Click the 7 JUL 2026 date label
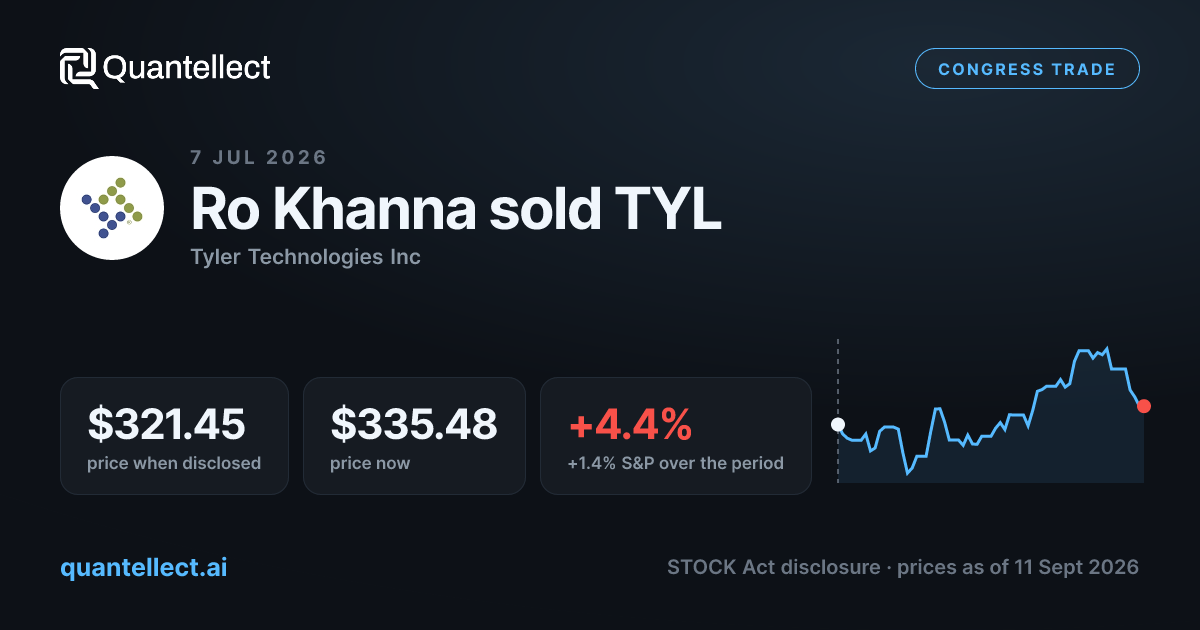 point(259,157)
